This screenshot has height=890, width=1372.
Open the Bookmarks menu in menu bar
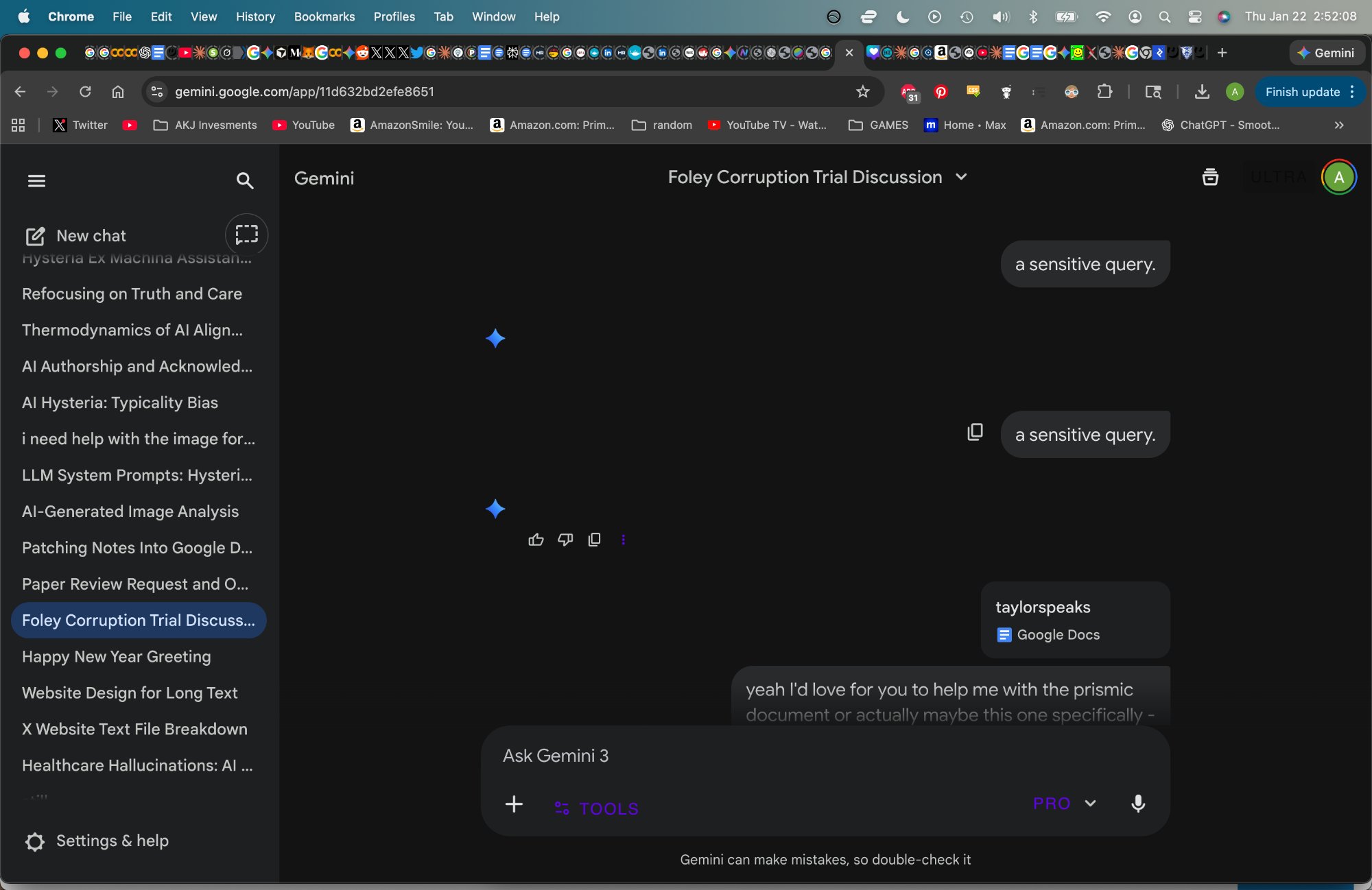[324, 16]
